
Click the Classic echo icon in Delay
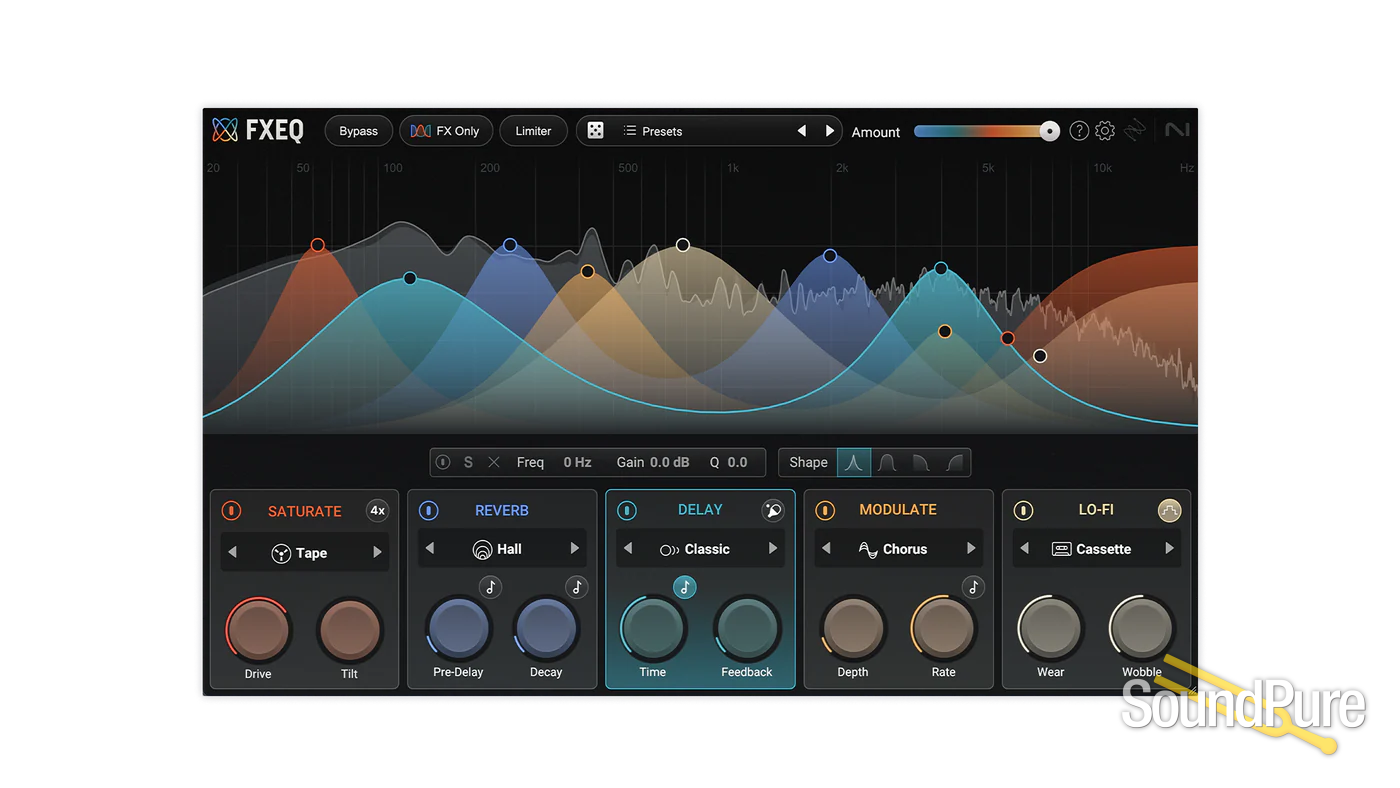tap(670, 549)
